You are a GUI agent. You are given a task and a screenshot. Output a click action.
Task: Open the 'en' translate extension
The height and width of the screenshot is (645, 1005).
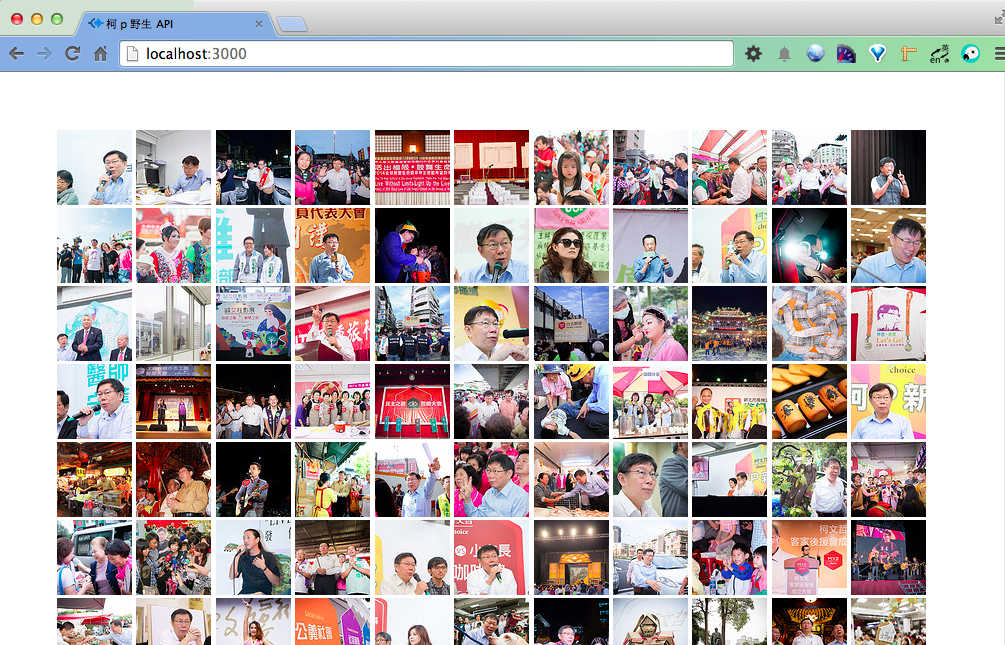[939, 54]
